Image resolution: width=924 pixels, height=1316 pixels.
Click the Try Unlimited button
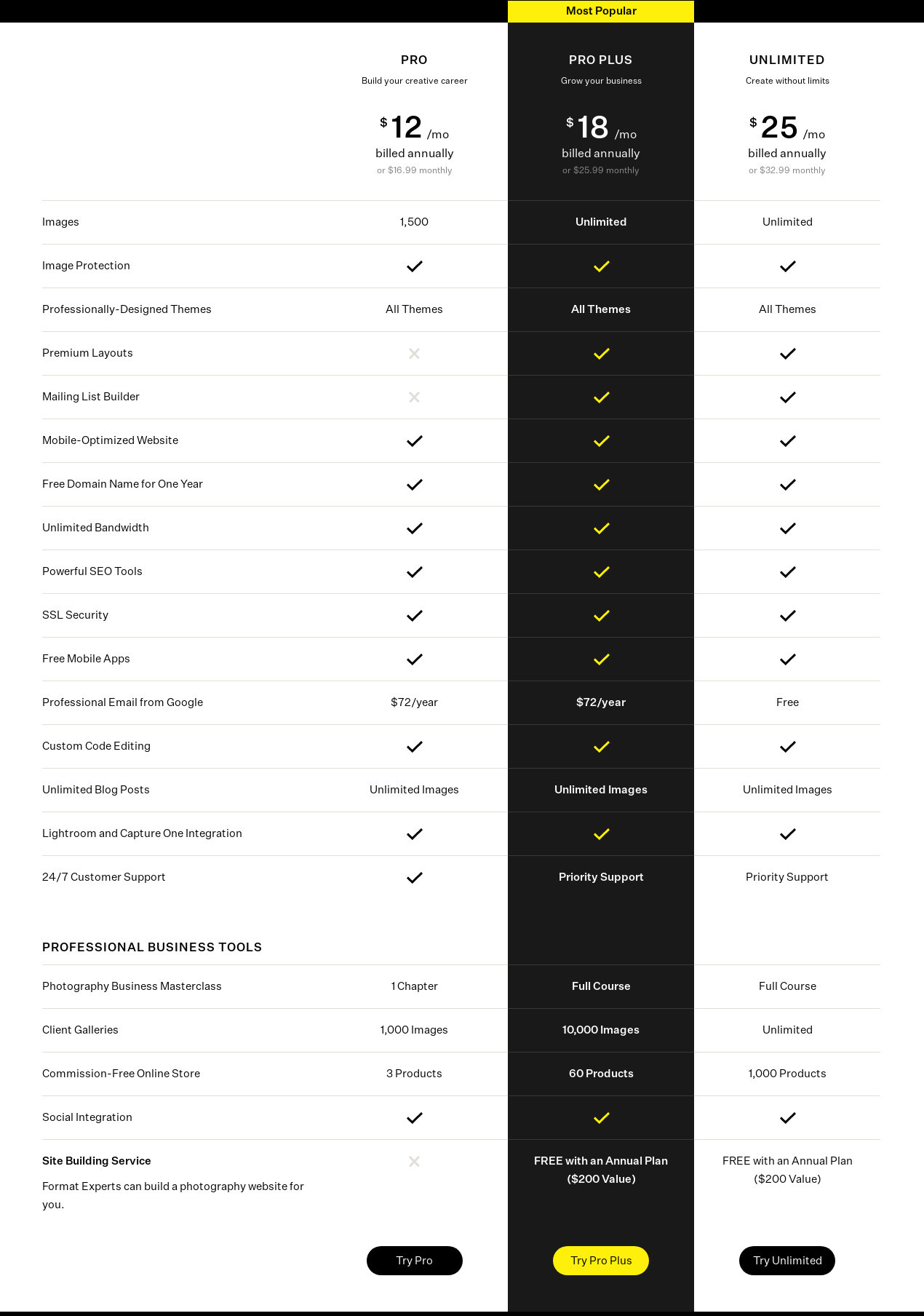(x=787, y=1261)
